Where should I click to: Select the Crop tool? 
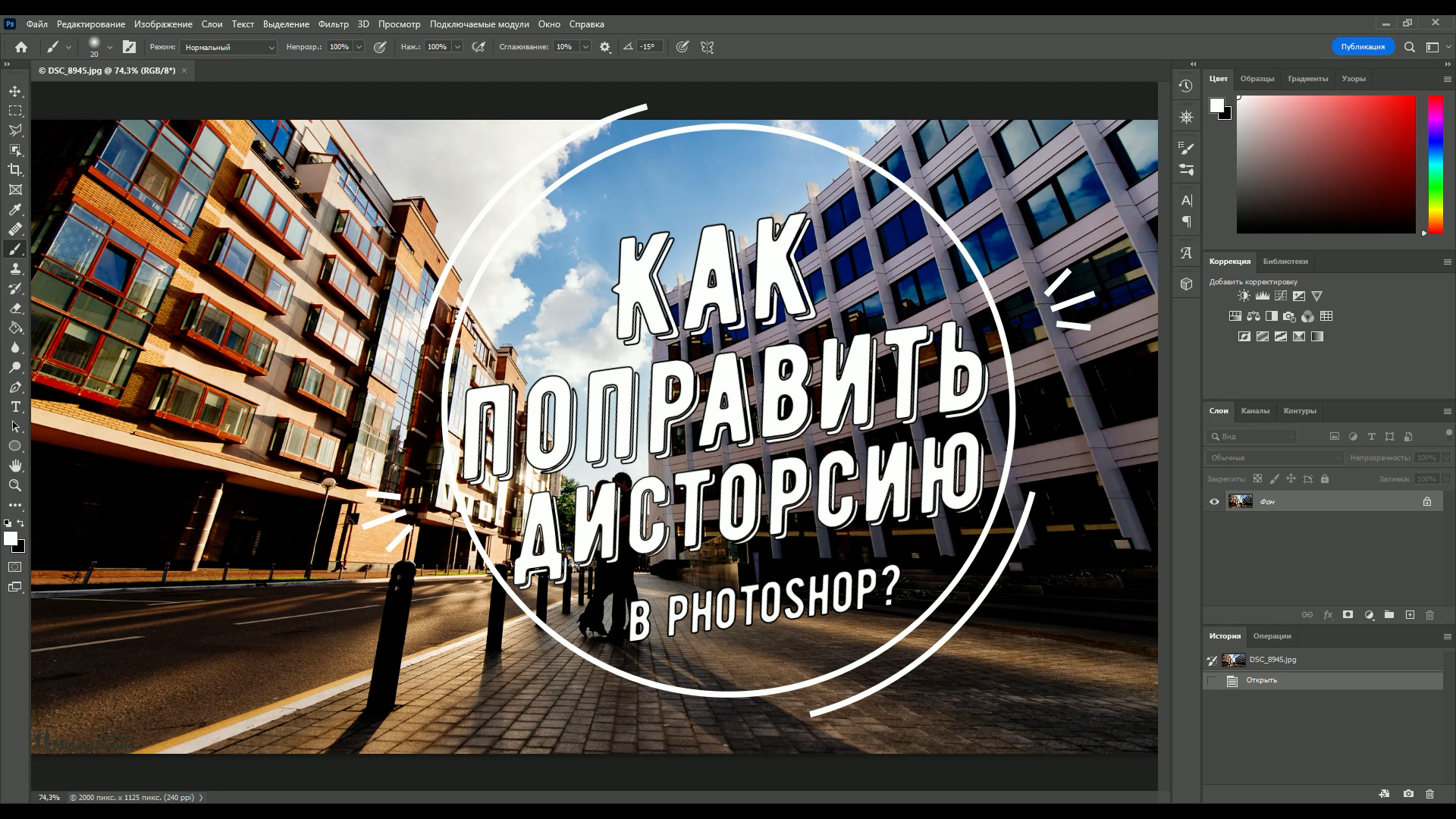click(x=15, y=170)
